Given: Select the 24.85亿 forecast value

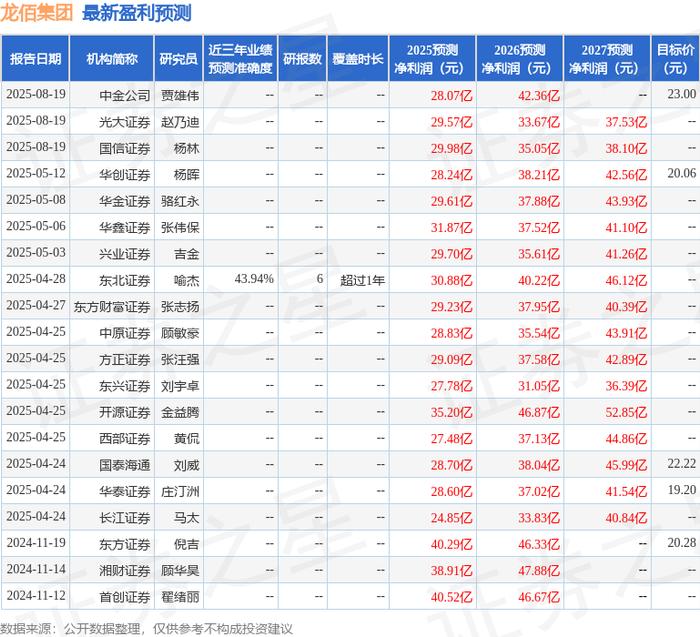Looking at the screenshot, I should pyautogui.click(x=451, y=518).
